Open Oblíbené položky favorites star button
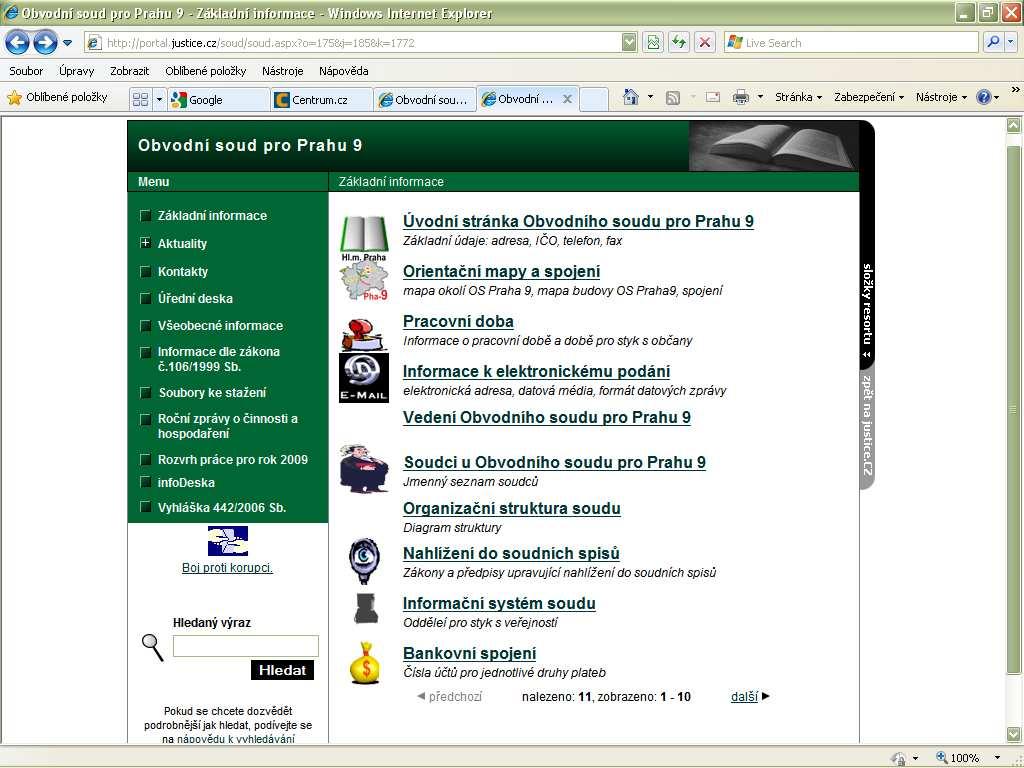1024x768 pixels. point(57,97)
